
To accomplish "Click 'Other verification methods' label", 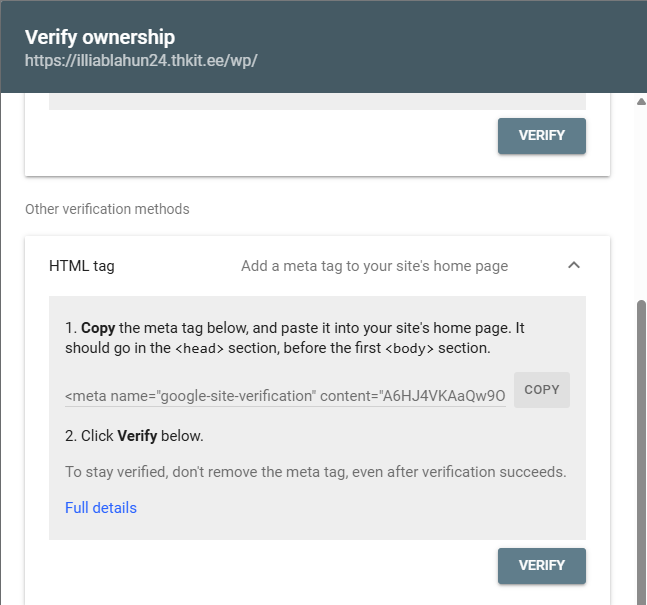I will click(107, 209).
